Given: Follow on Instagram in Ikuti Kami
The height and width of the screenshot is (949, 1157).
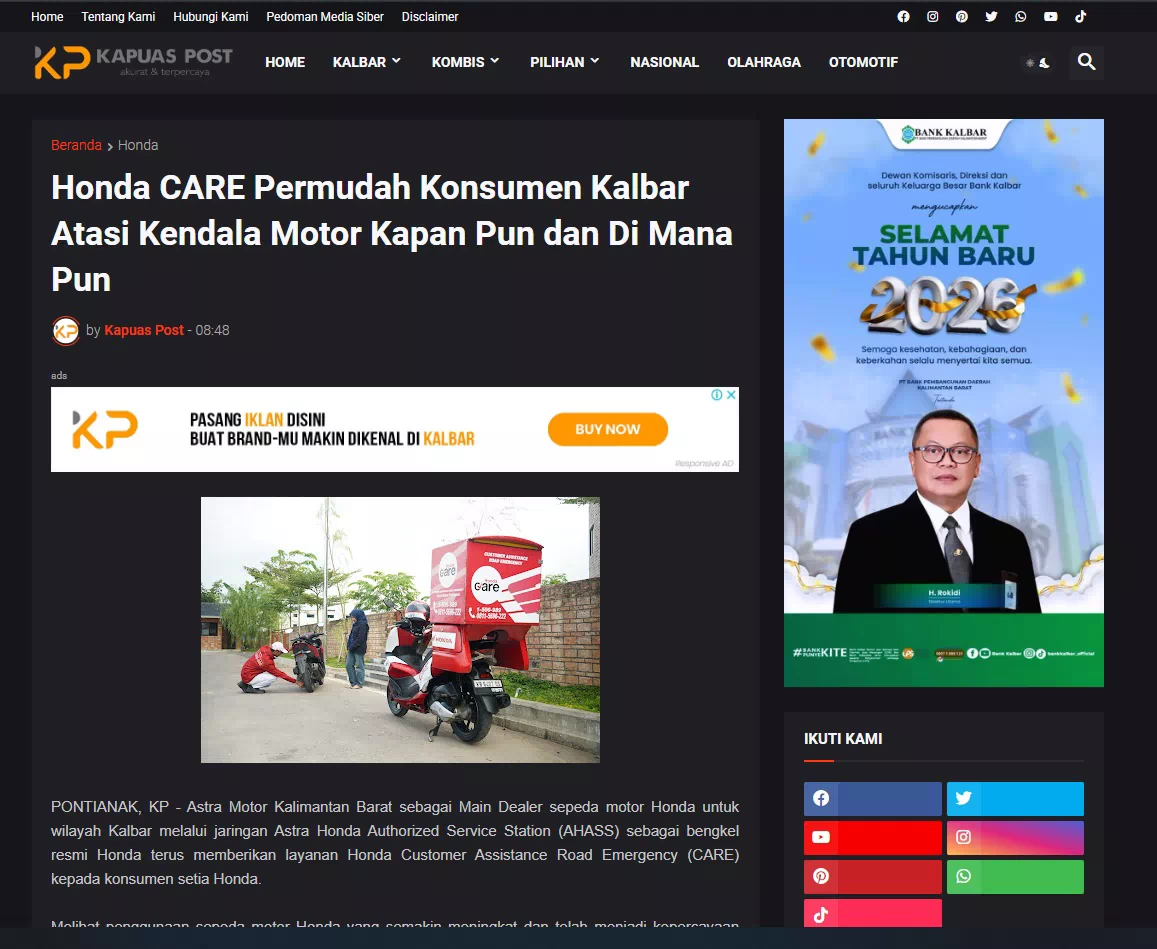Looking at the screenshot, I should (x=1015, y=838).
